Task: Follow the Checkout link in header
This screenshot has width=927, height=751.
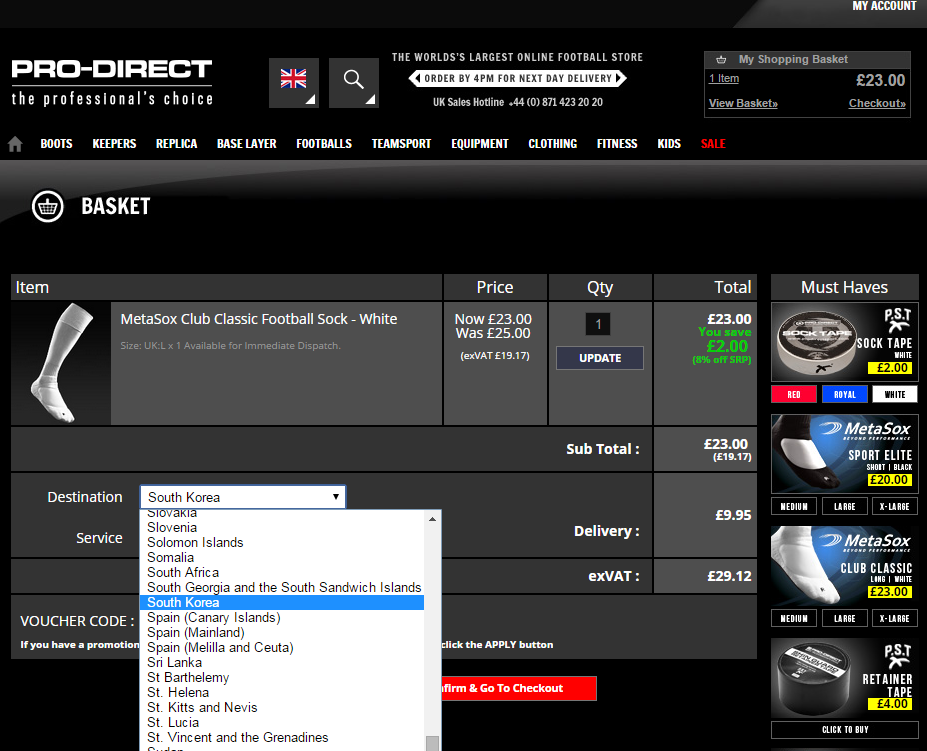Action: [x=877, y=103]
